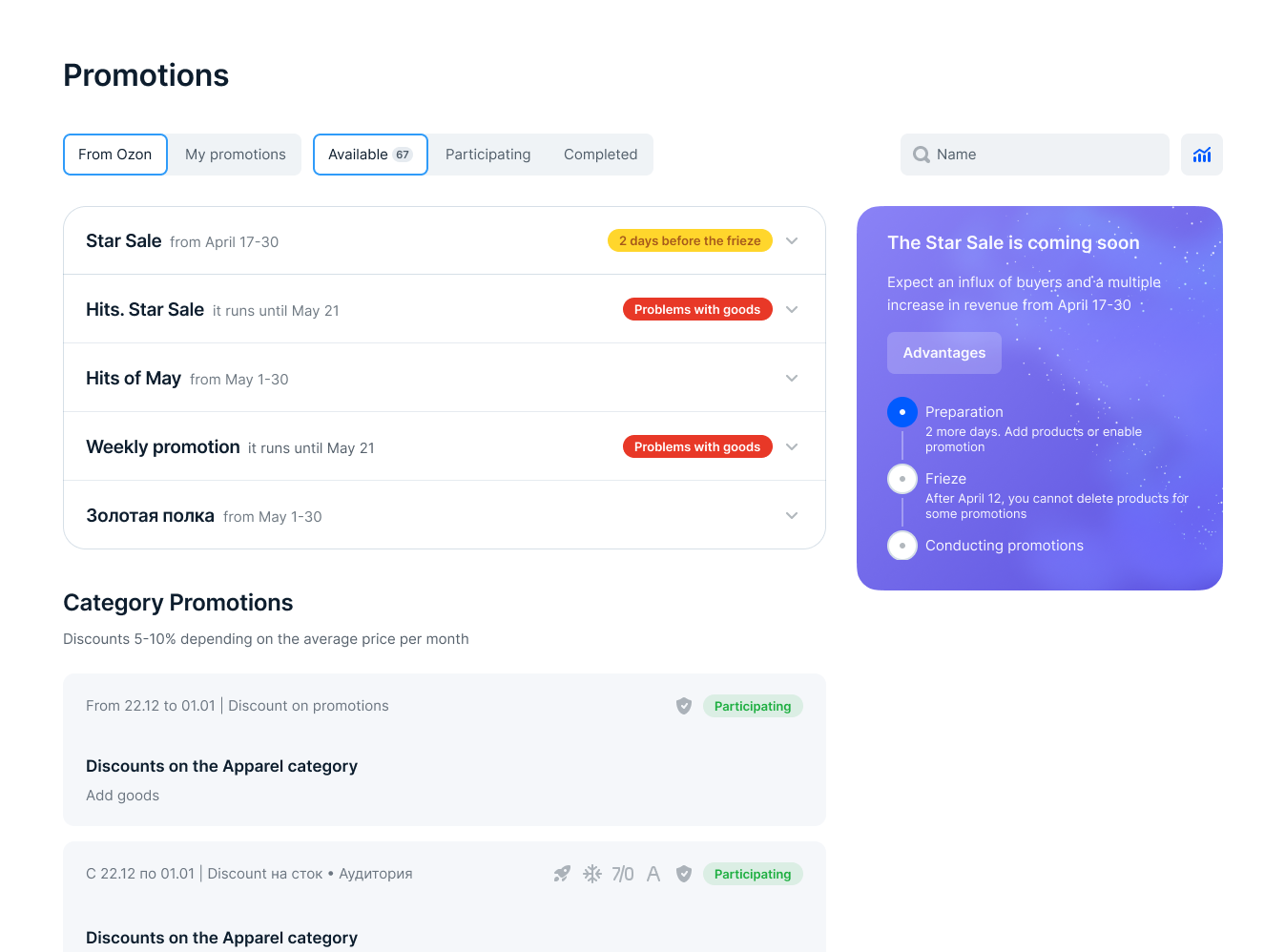1285x952 pixels.
Task: Open the Star Sale promotion title
Action: point(124,241)
